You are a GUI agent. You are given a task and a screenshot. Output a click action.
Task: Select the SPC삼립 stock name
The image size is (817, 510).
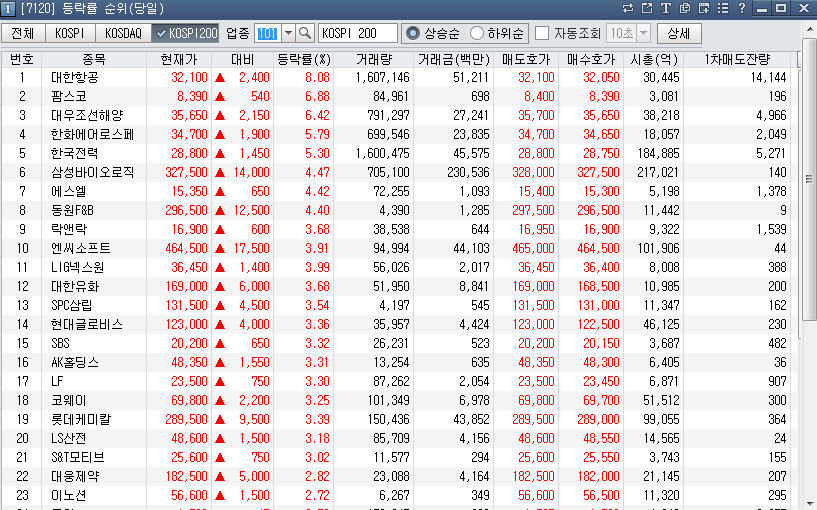71,305
